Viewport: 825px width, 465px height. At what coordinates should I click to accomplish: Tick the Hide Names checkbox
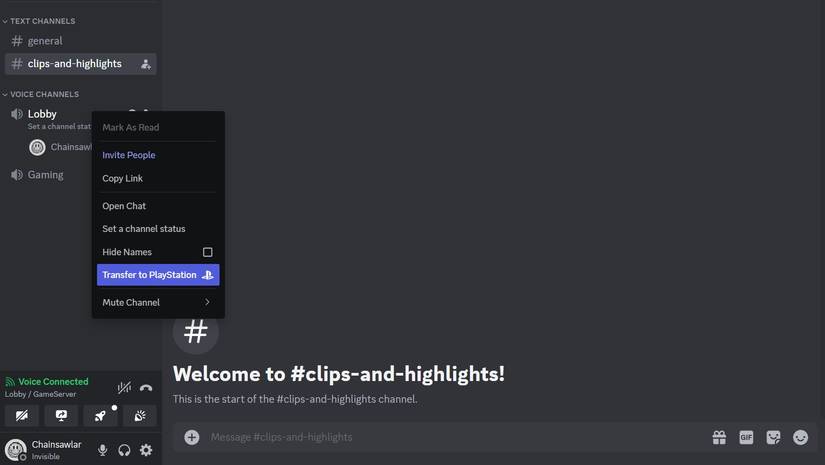click(x=208, y=252)
